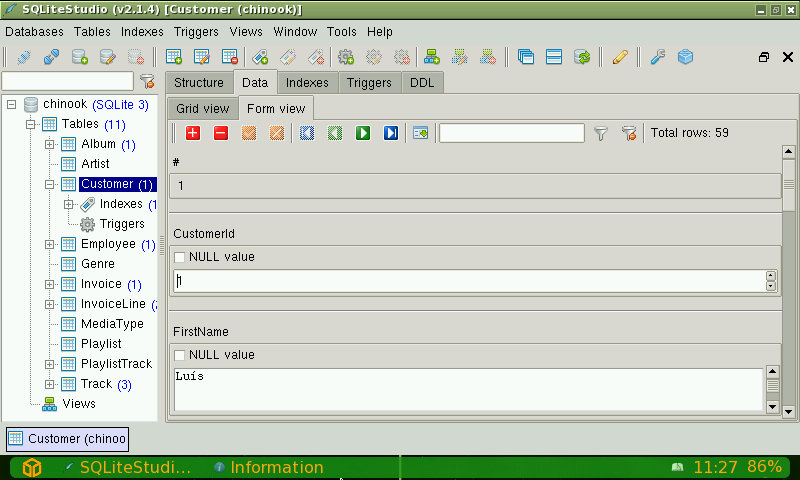Click the add database icon
Screen dimensions: 800x480
pos(80,57)
